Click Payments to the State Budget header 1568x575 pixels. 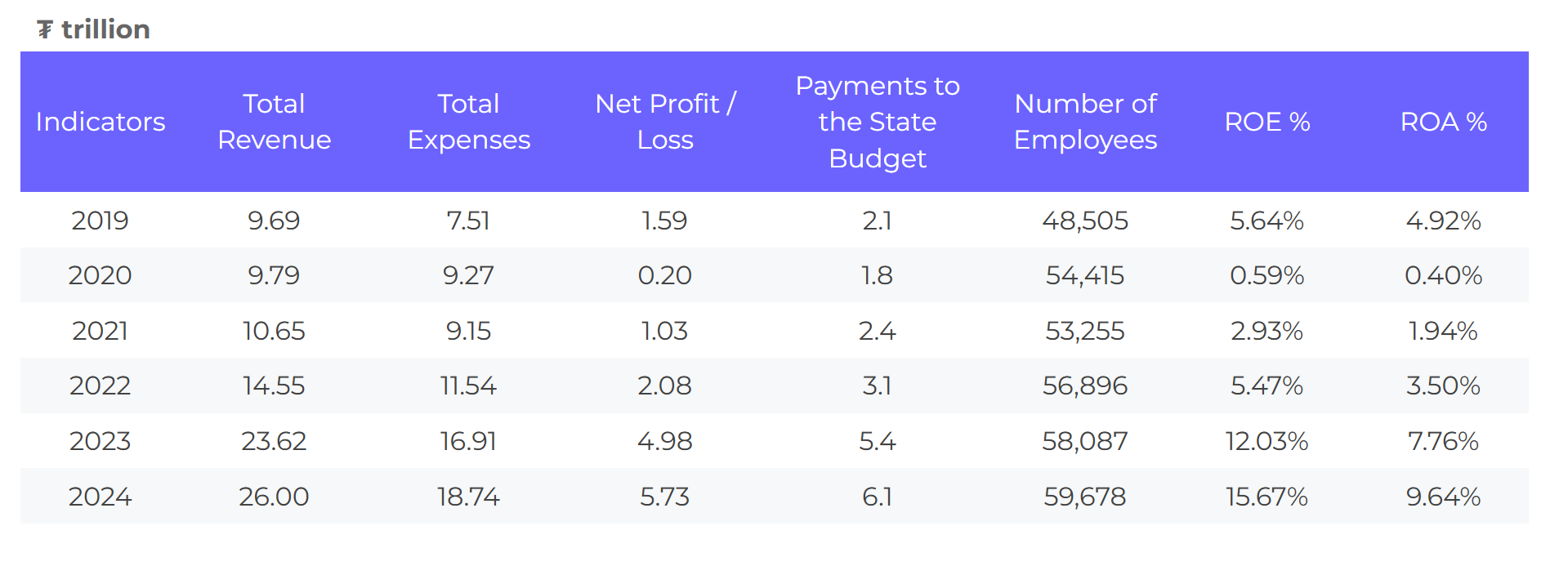[878, 122]
